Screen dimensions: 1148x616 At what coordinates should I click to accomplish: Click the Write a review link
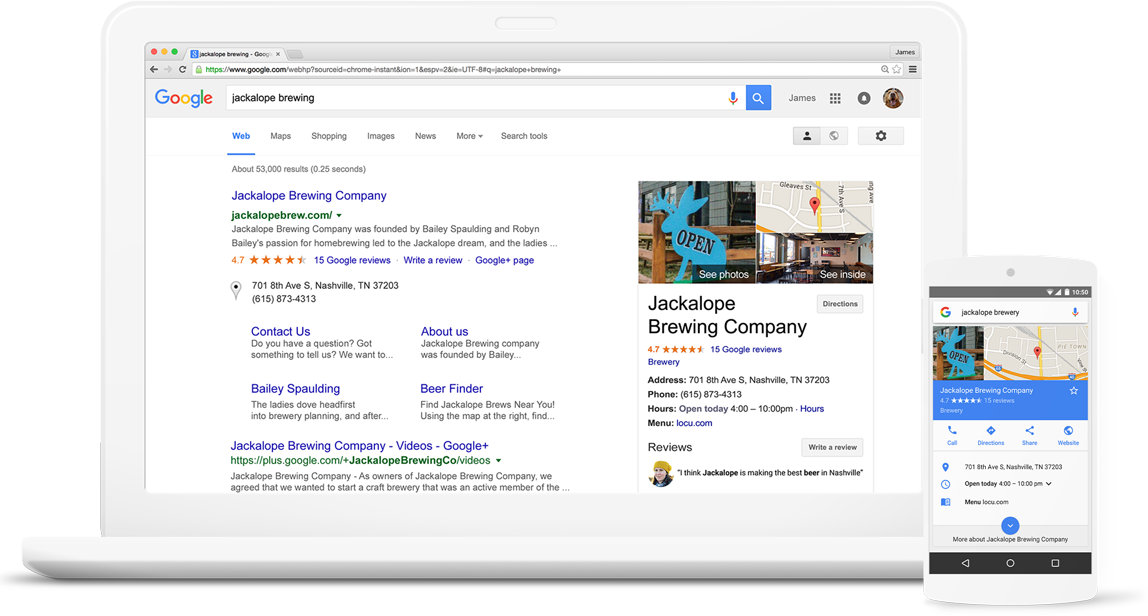point(433,259)
